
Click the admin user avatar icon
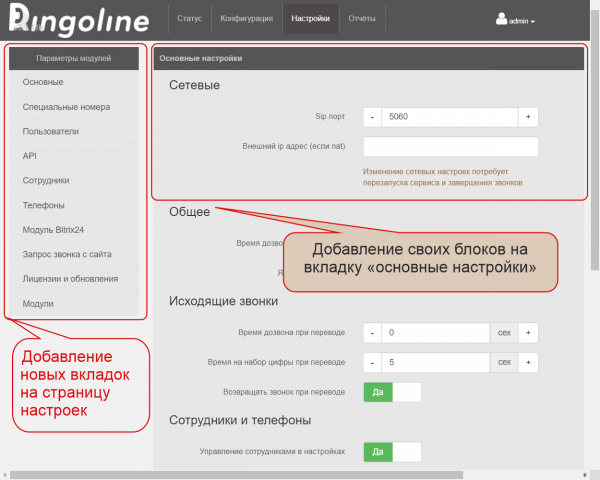coord(502,18)
